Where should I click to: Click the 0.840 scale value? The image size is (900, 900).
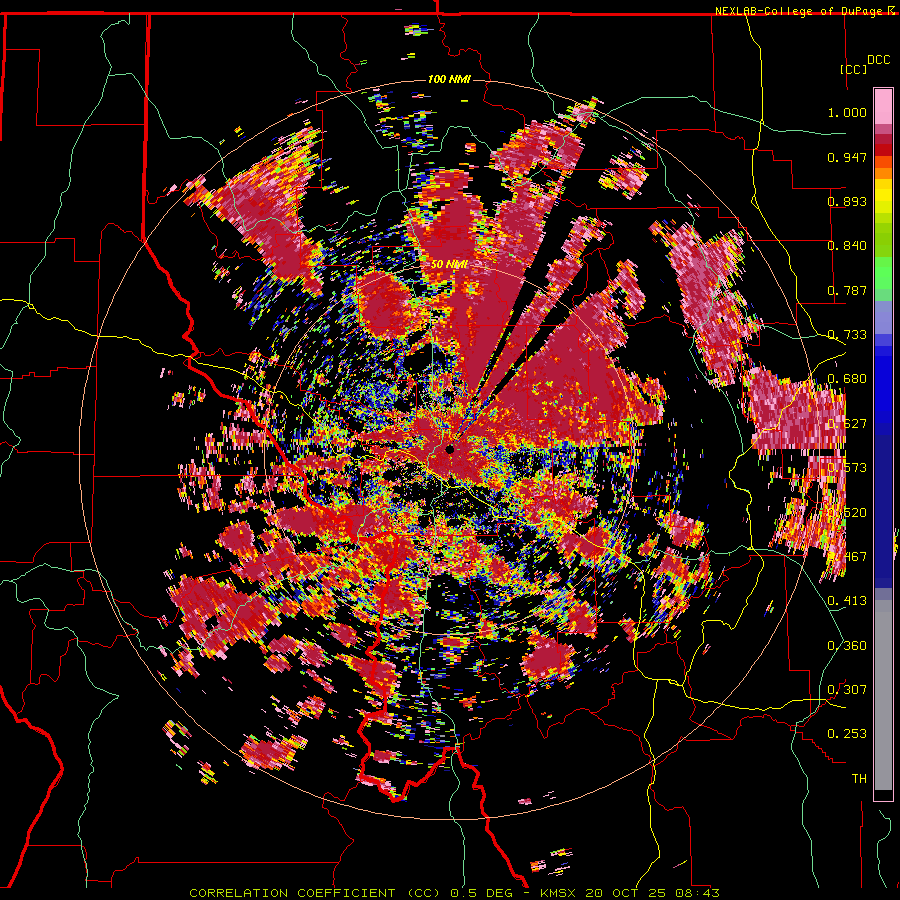847,246
